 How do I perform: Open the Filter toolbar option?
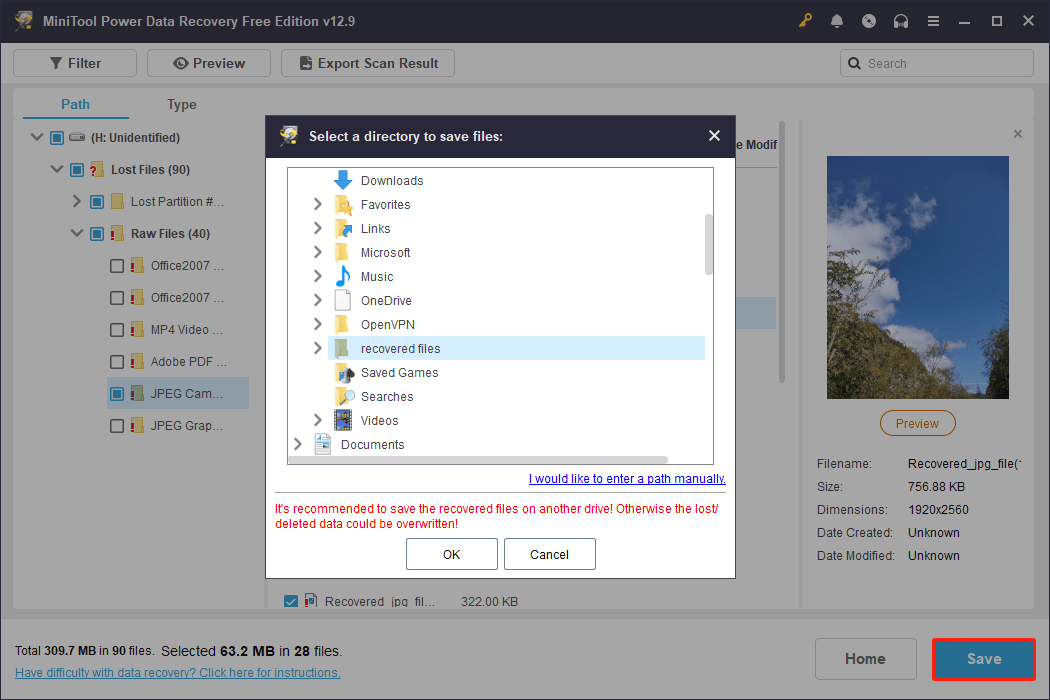coord(75,63)
